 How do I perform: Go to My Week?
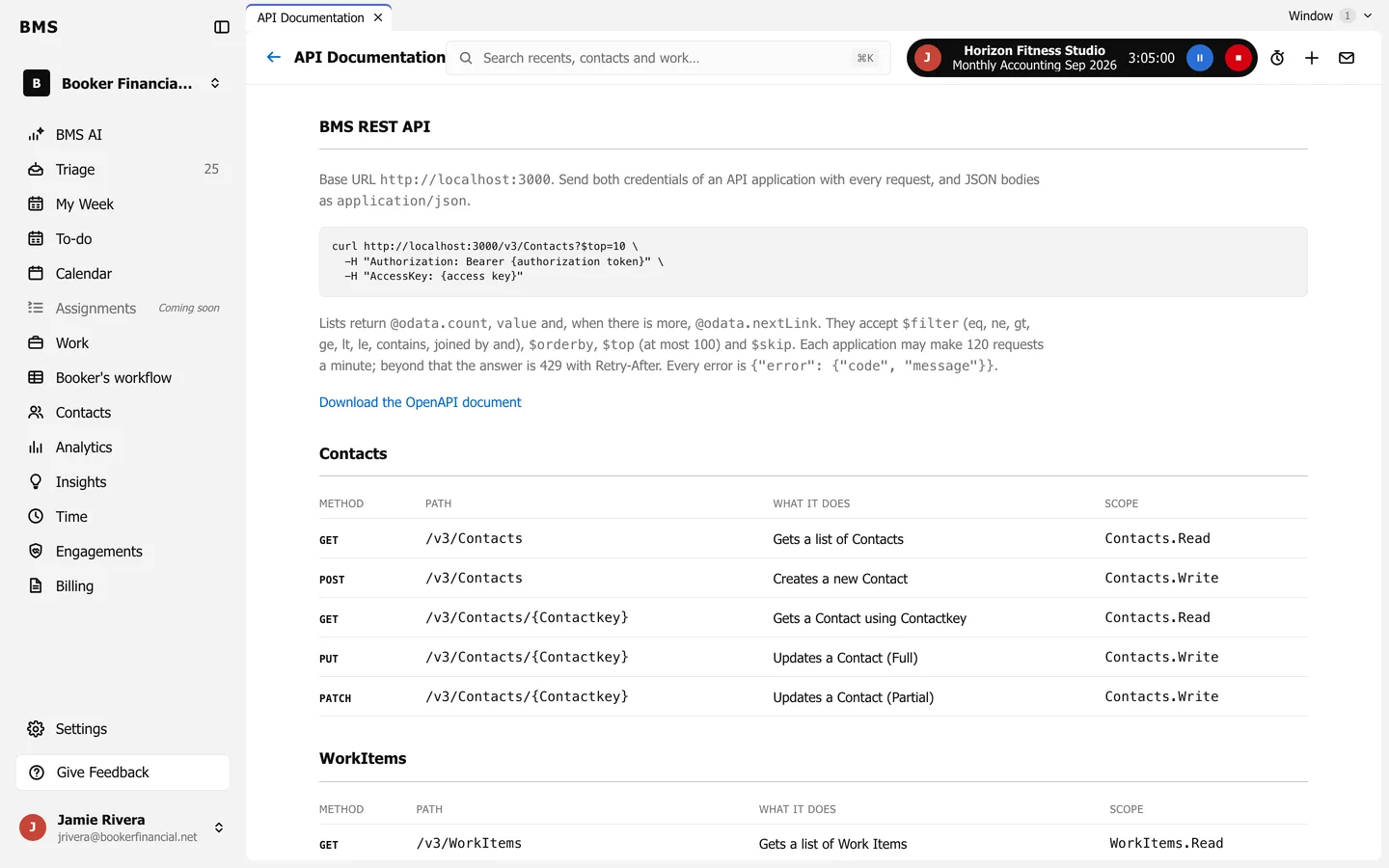(123, 204)
